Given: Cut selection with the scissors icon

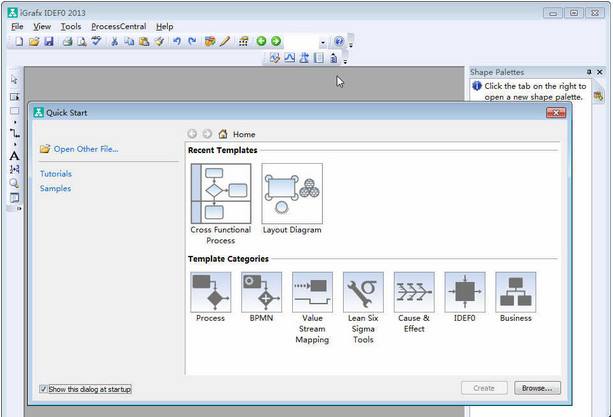Looking at the screenshot, I should tap(115, 41).
